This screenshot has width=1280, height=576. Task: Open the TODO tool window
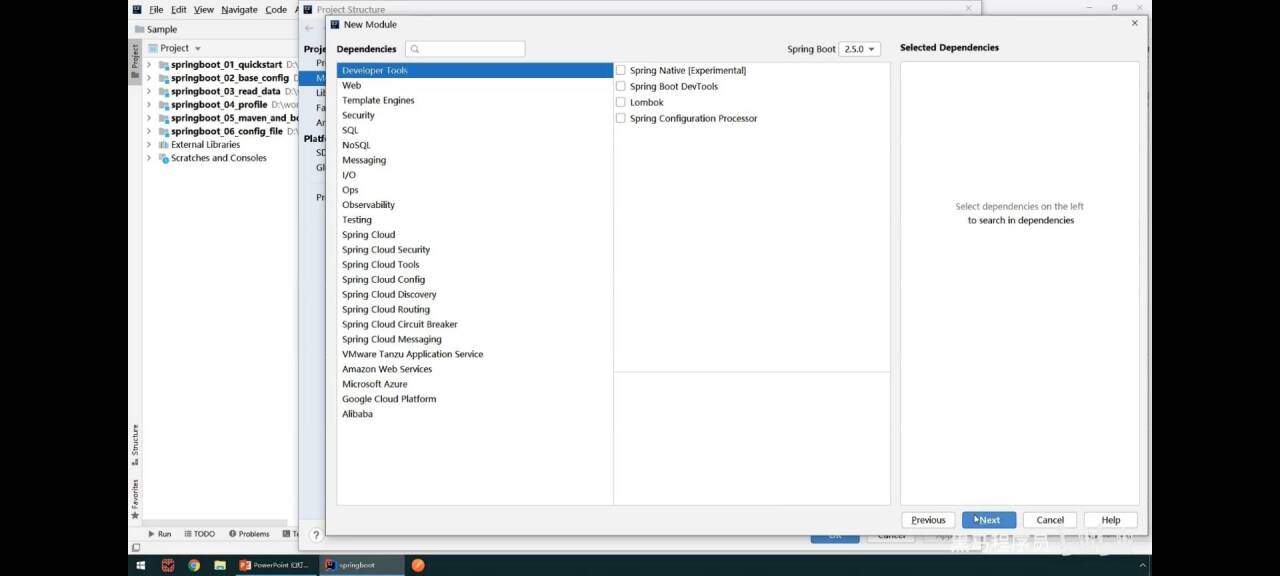pyautogui.click(x=200, y=534)
